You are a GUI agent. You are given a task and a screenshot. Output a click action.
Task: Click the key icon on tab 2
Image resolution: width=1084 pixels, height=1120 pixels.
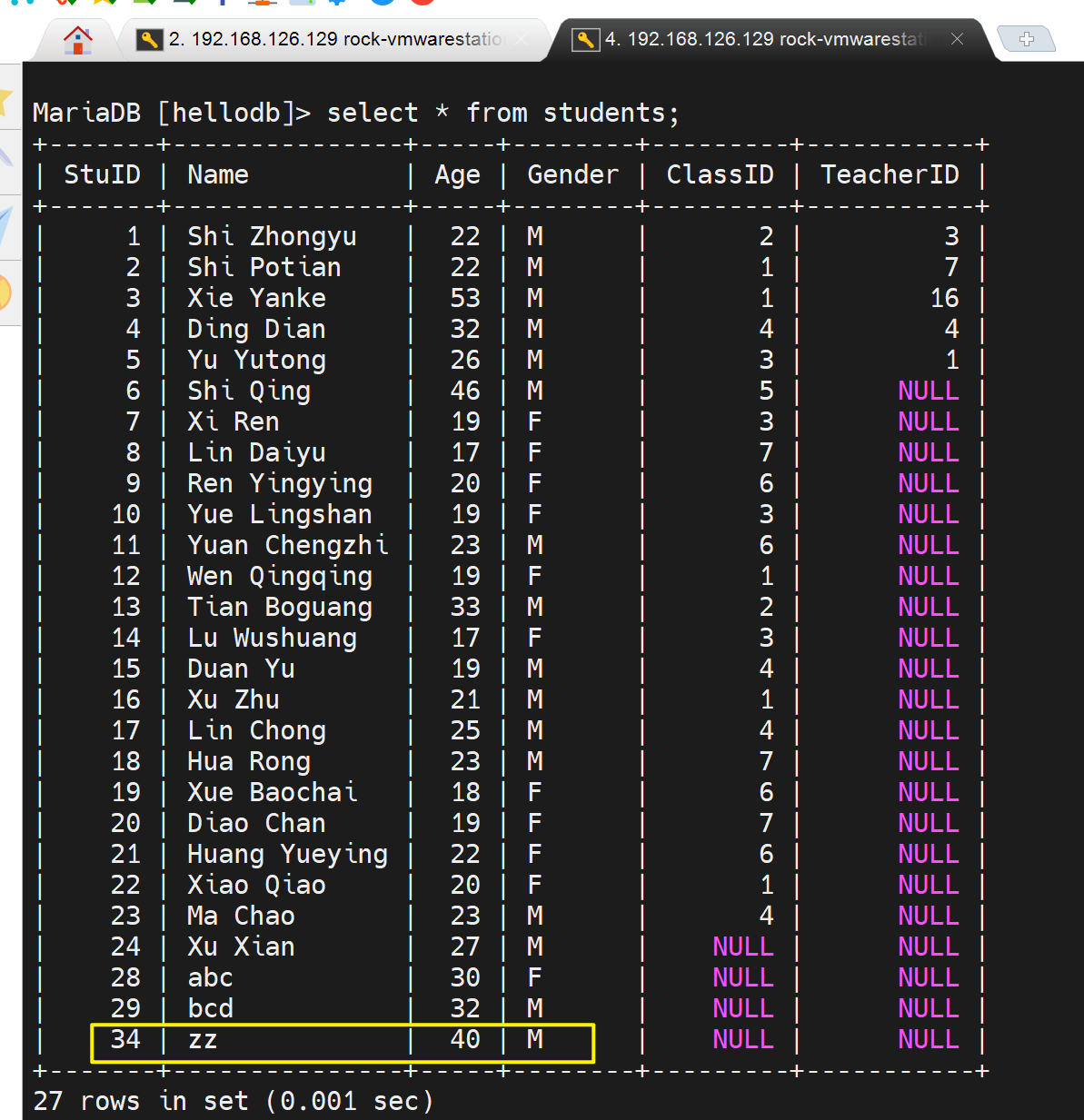click(x=149, y=39)
